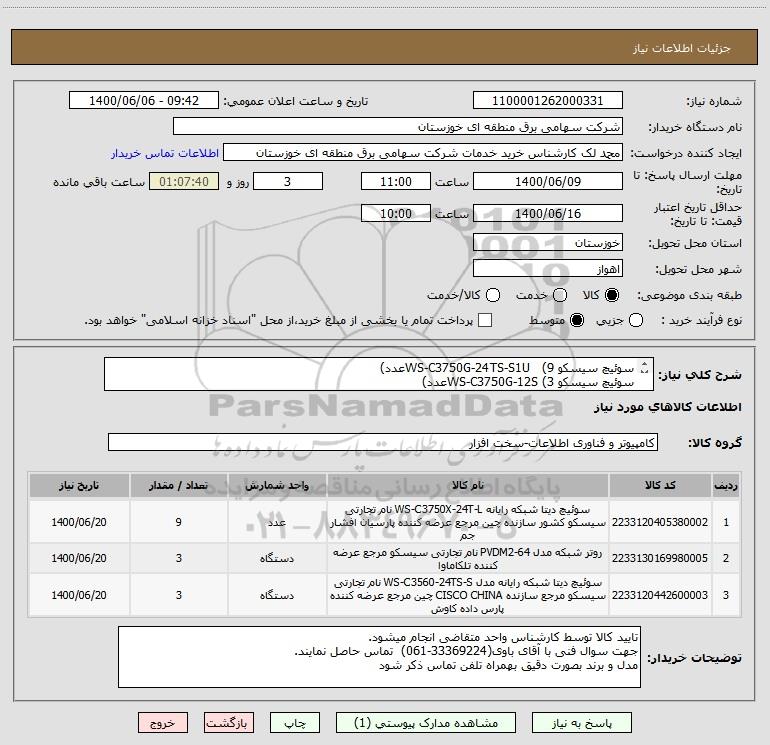Click the گروه کالا field
Screen dimensions: 770x745
(x=383, y=442)
